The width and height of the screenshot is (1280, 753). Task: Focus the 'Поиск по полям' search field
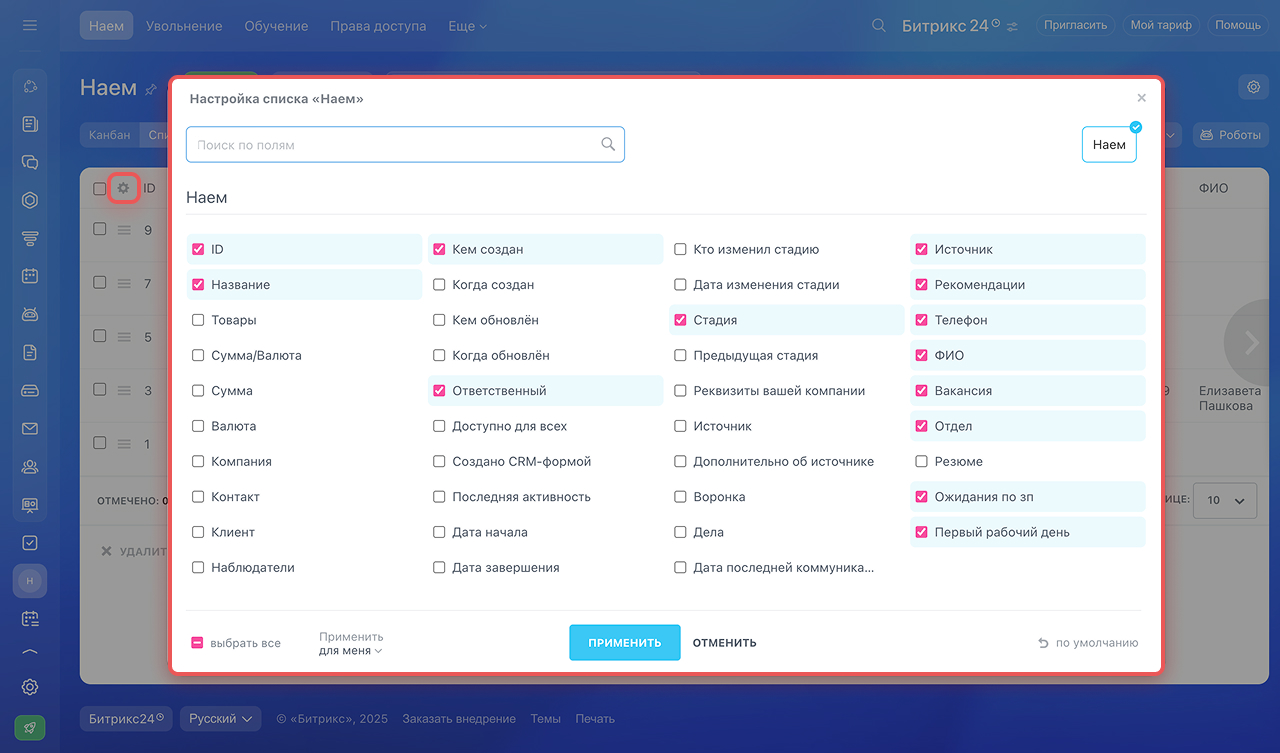pyautogui.click(x=405, y=144)
